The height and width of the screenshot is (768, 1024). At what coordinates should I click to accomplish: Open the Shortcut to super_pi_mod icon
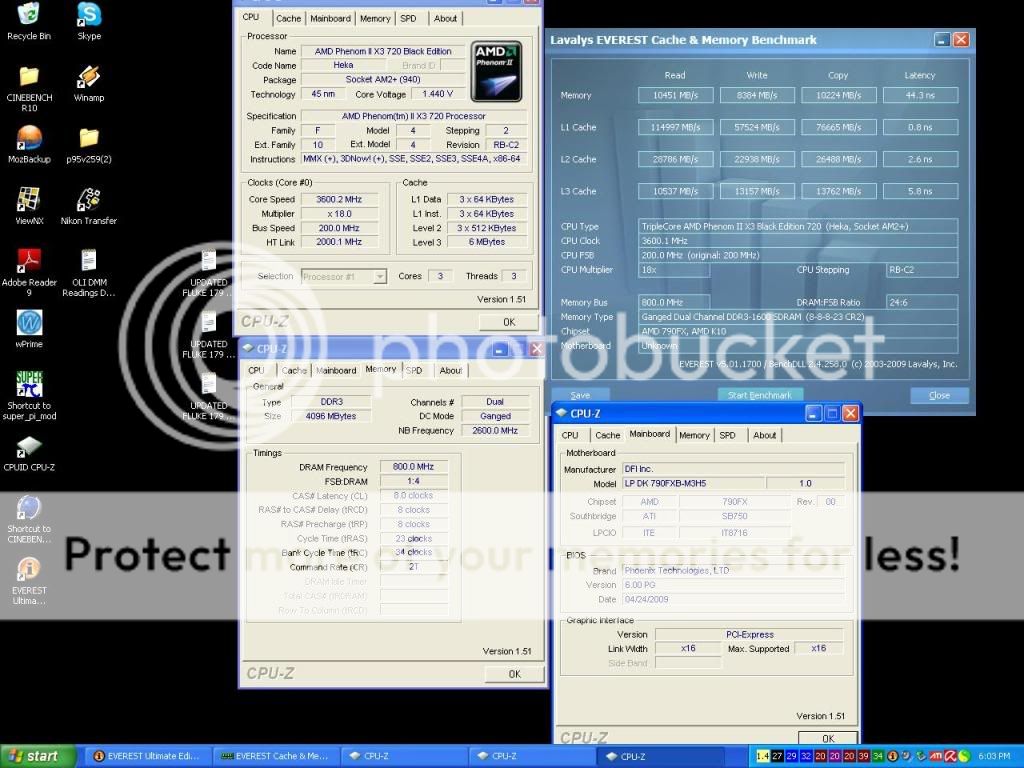pyautogui.click(x=29, y=395)
